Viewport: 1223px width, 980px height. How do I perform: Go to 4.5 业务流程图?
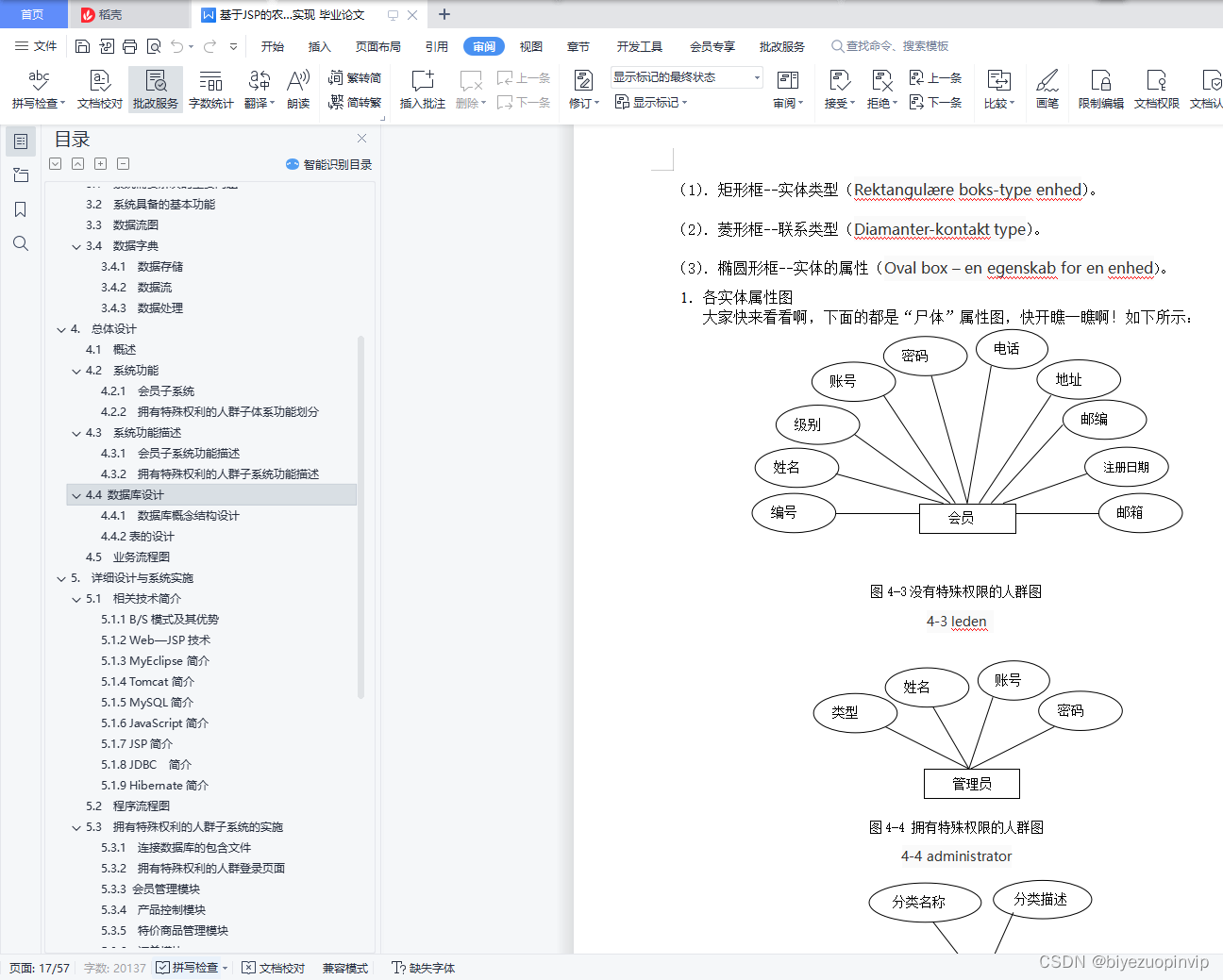(127, 557)
